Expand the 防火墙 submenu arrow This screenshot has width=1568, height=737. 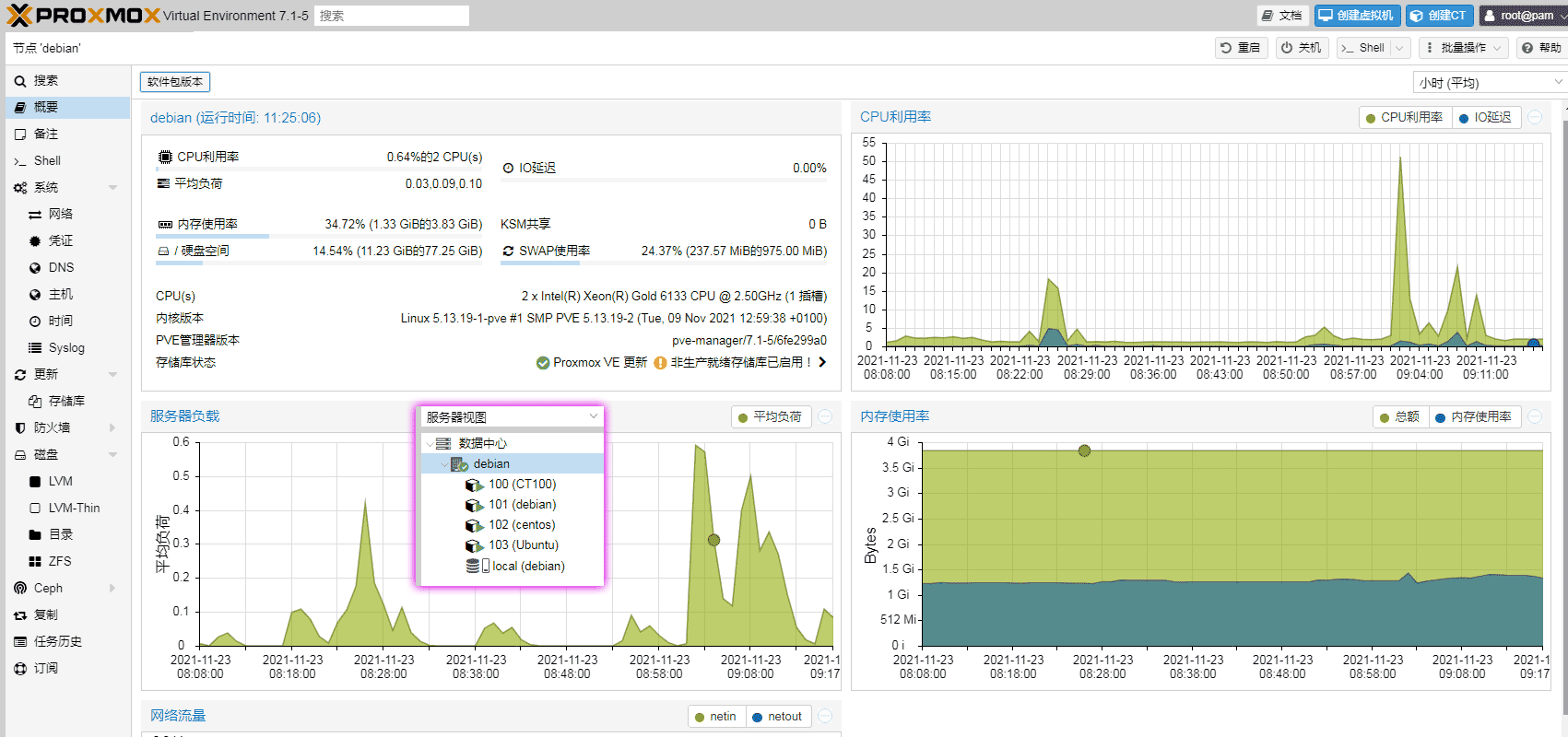pyautogui.click(x=112, y=427)
